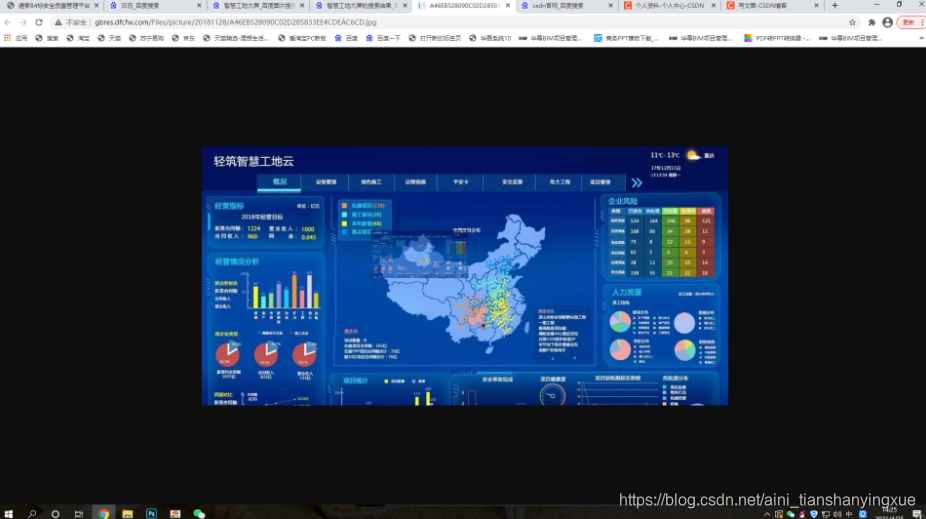Open the 百度 bookmark
The height and width of the screenshot is (519, 926).
tap(346, 38)
